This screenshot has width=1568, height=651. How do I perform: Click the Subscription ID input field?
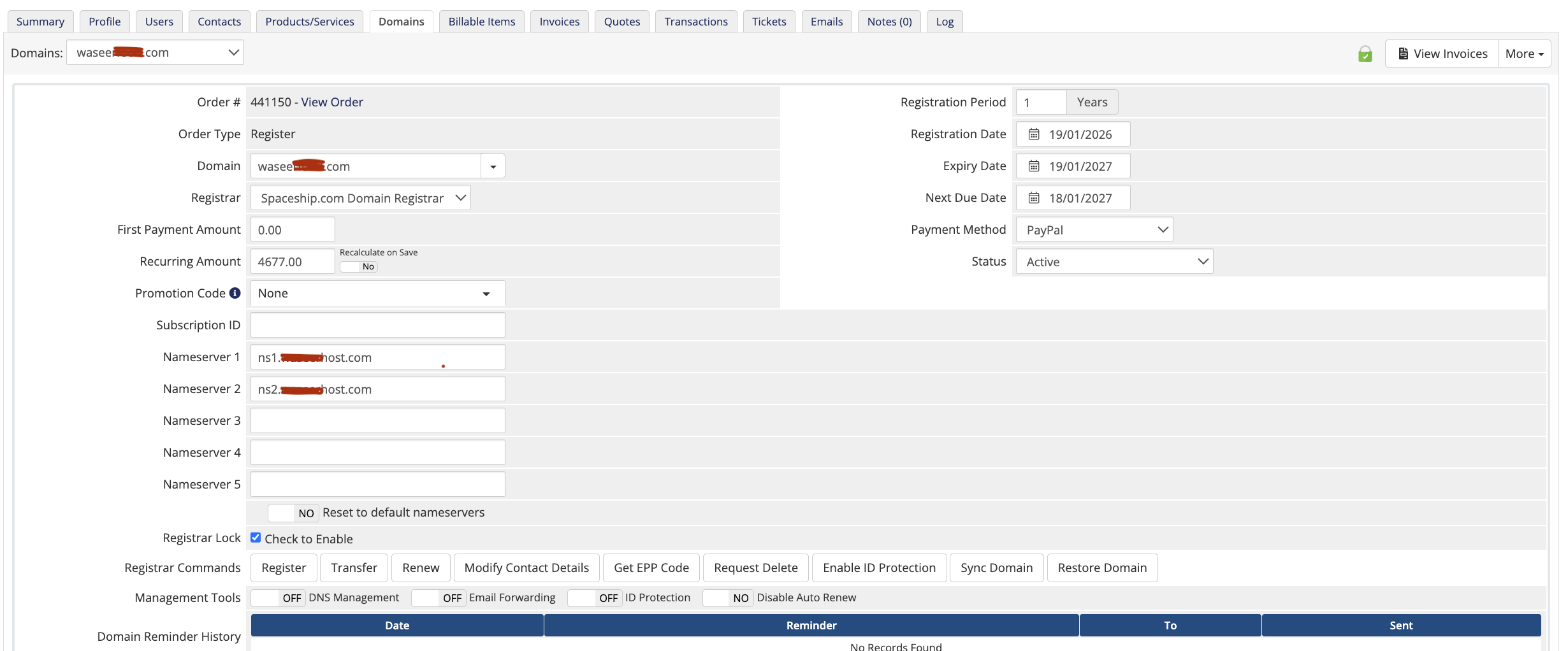(x=377, y=325)
